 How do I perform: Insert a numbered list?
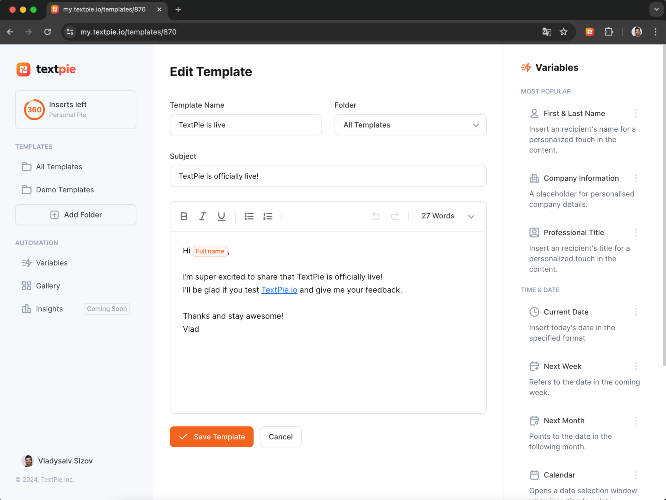point(268,216)
